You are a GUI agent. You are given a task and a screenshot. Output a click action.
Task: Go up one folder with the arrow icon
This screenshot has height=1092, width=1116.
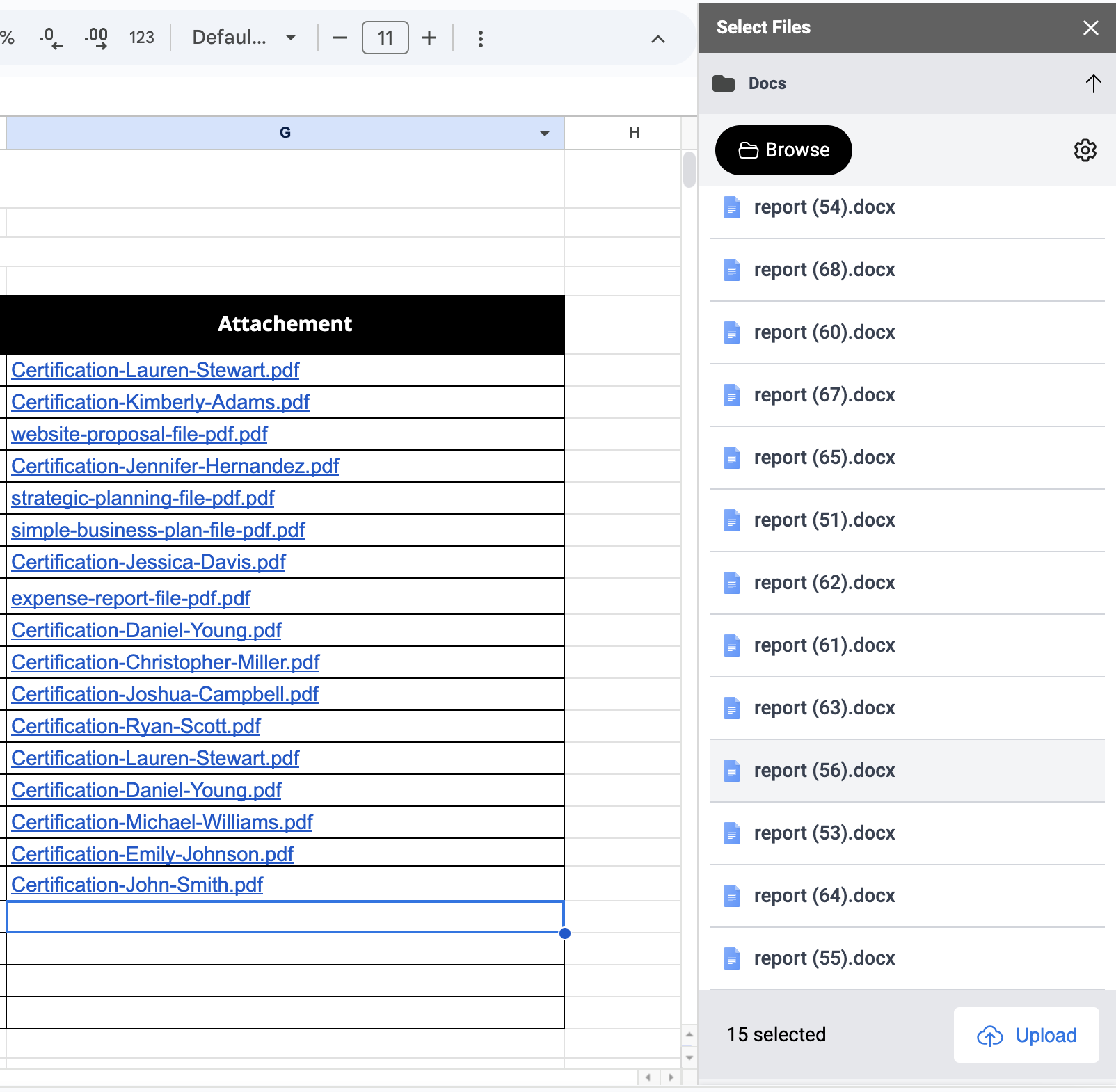tap(1093, 83)
